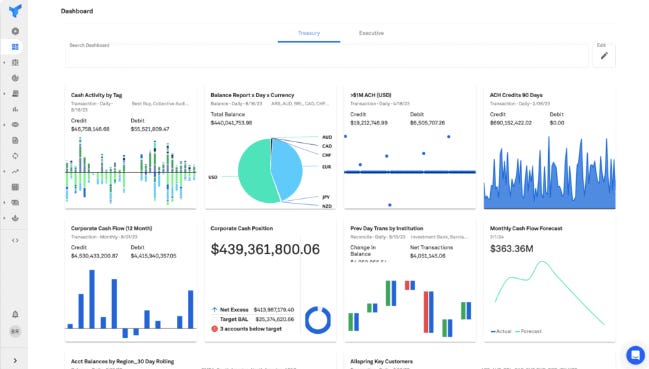This screenshot has height=369, width=649.
Task: Click the Dashboard page heading
Action: point(77,11)
